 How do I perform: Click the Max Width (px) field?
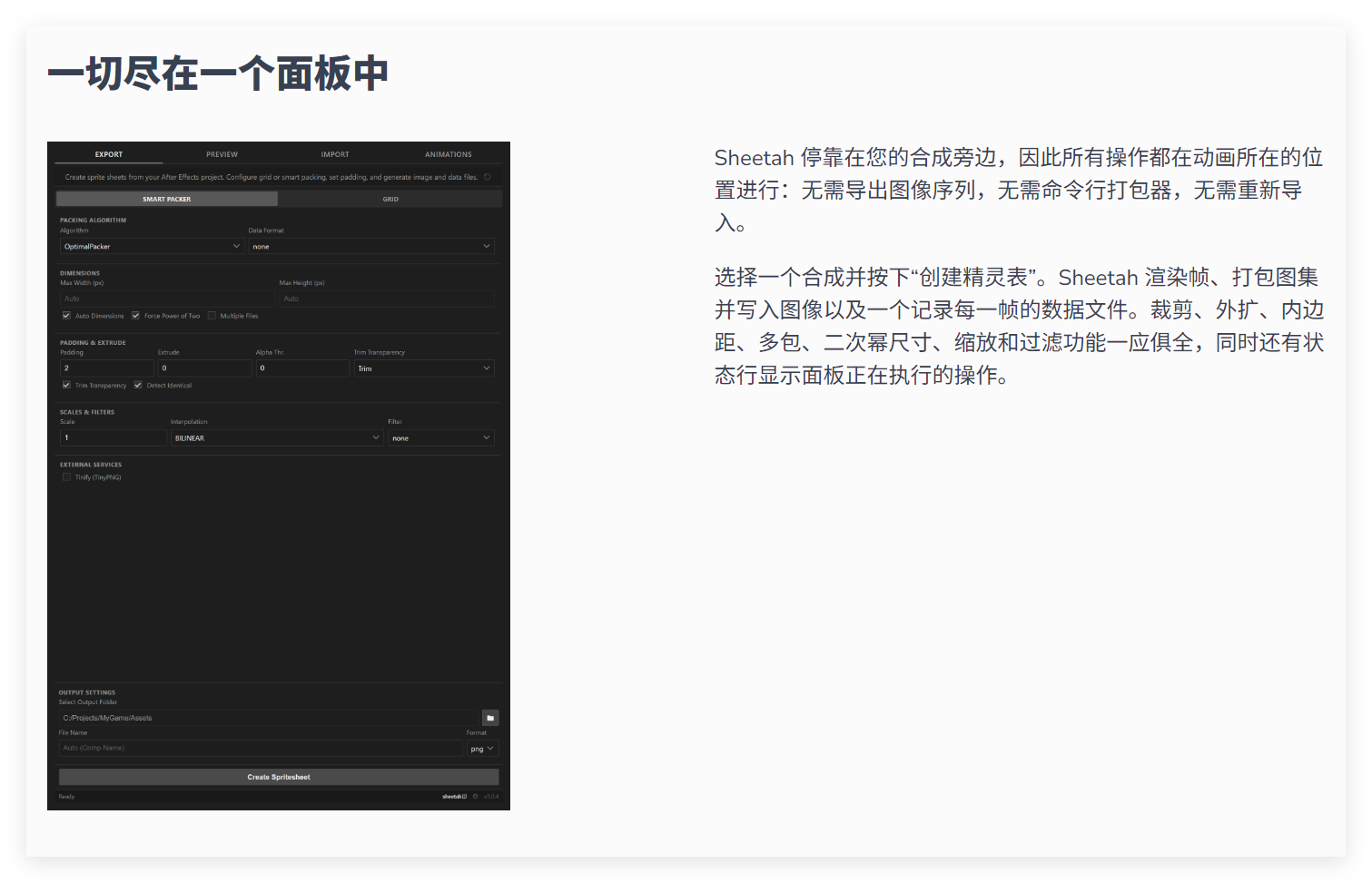click(168, 299)
